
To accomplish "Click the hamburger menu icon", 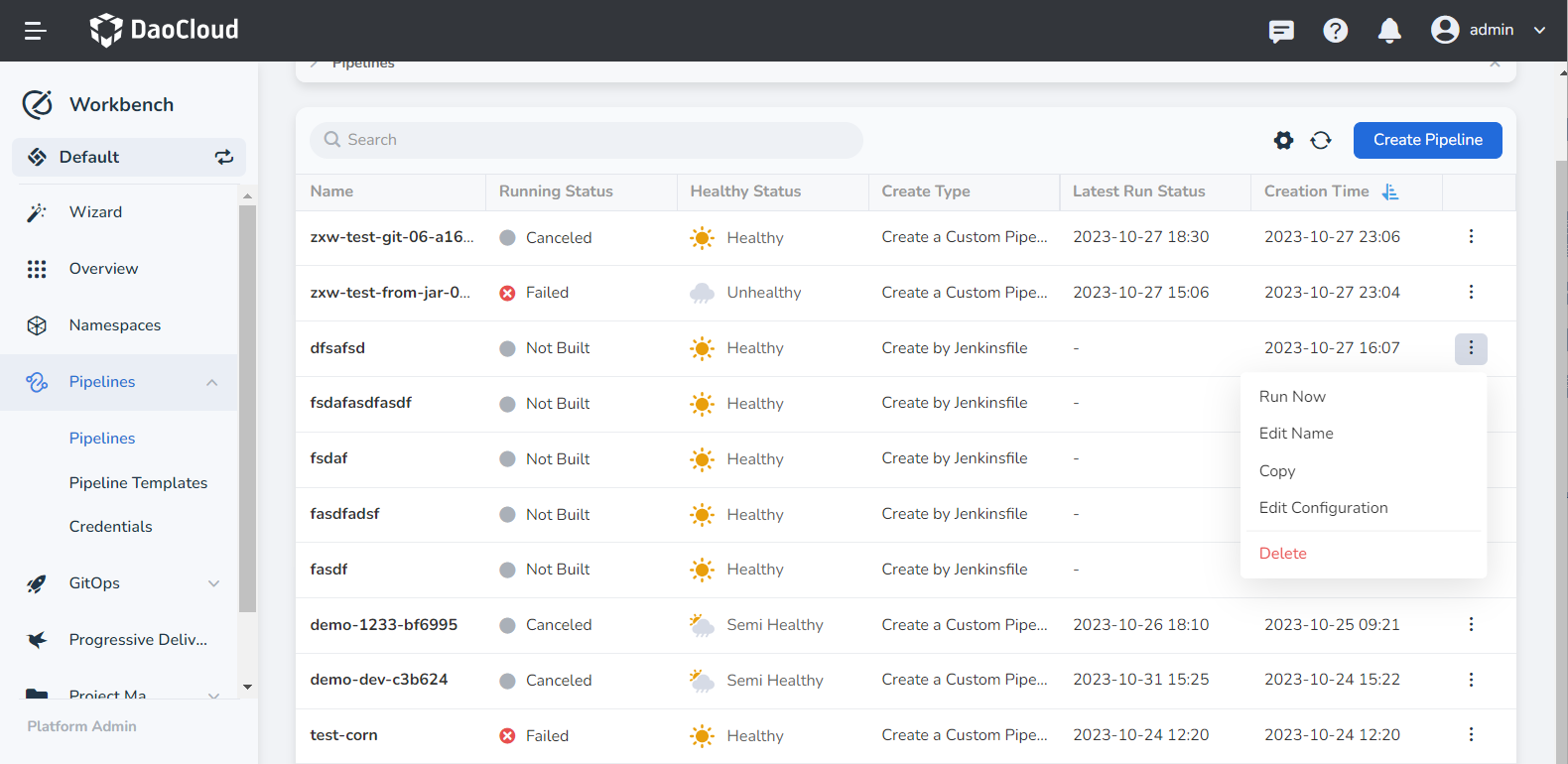I will click(x=36, y=31).
